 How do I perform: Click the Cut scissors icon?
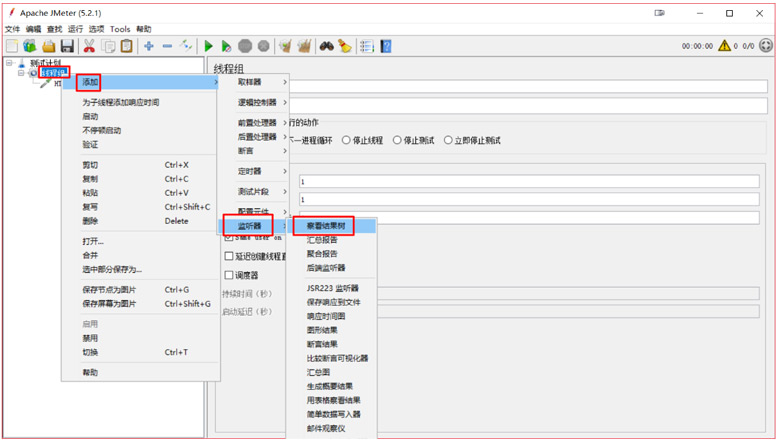[x=89, y=46]
